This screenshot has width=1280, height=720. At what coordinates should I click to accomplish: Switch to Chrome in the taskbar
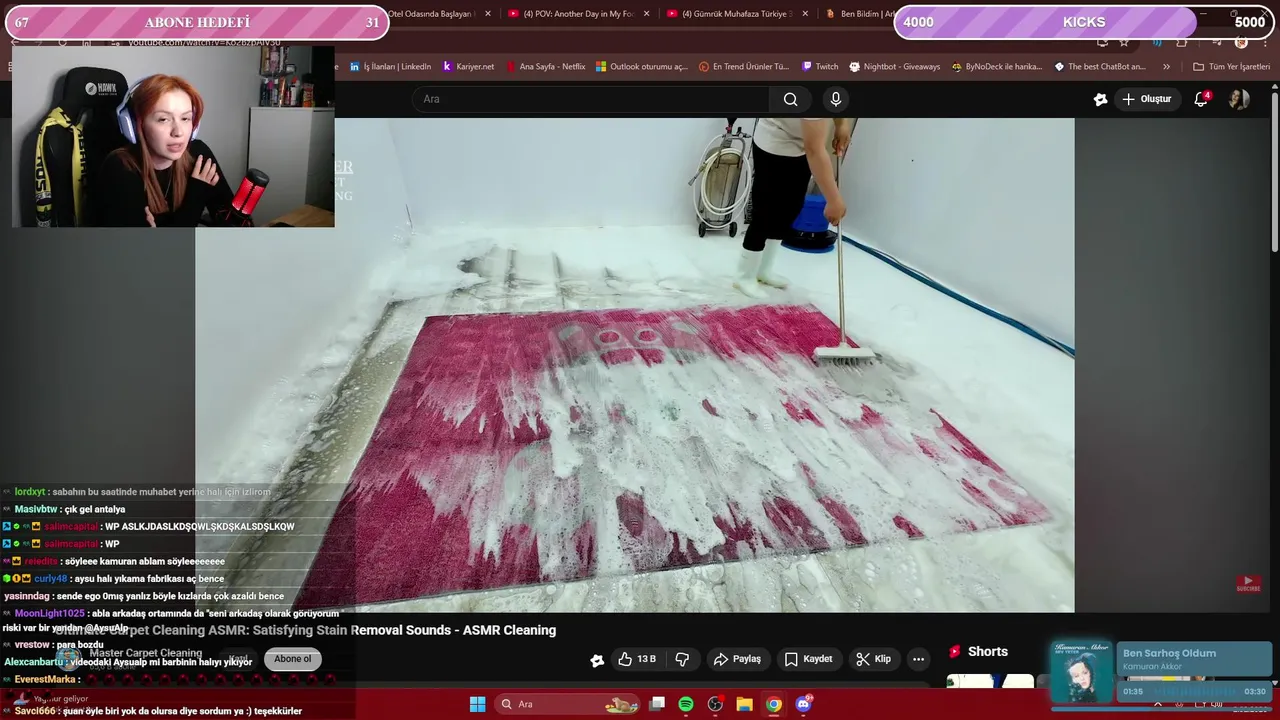coord(773,704)
